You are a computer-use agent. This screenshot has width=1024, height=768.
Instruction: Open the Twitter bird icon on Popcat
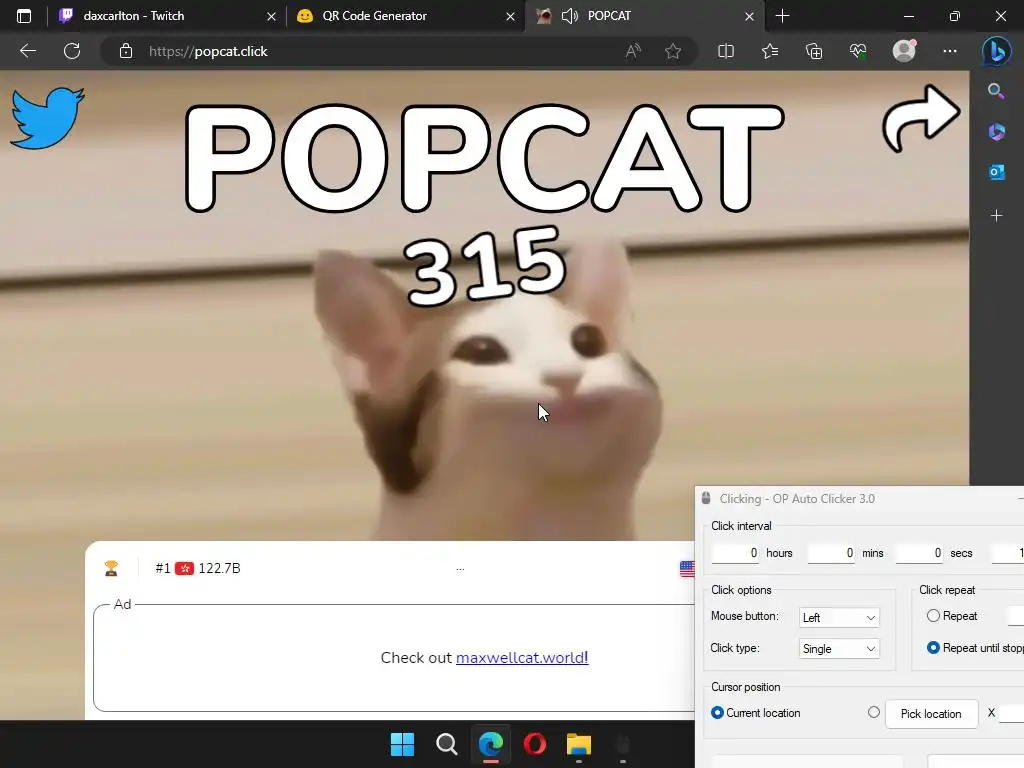click(48, 118)
